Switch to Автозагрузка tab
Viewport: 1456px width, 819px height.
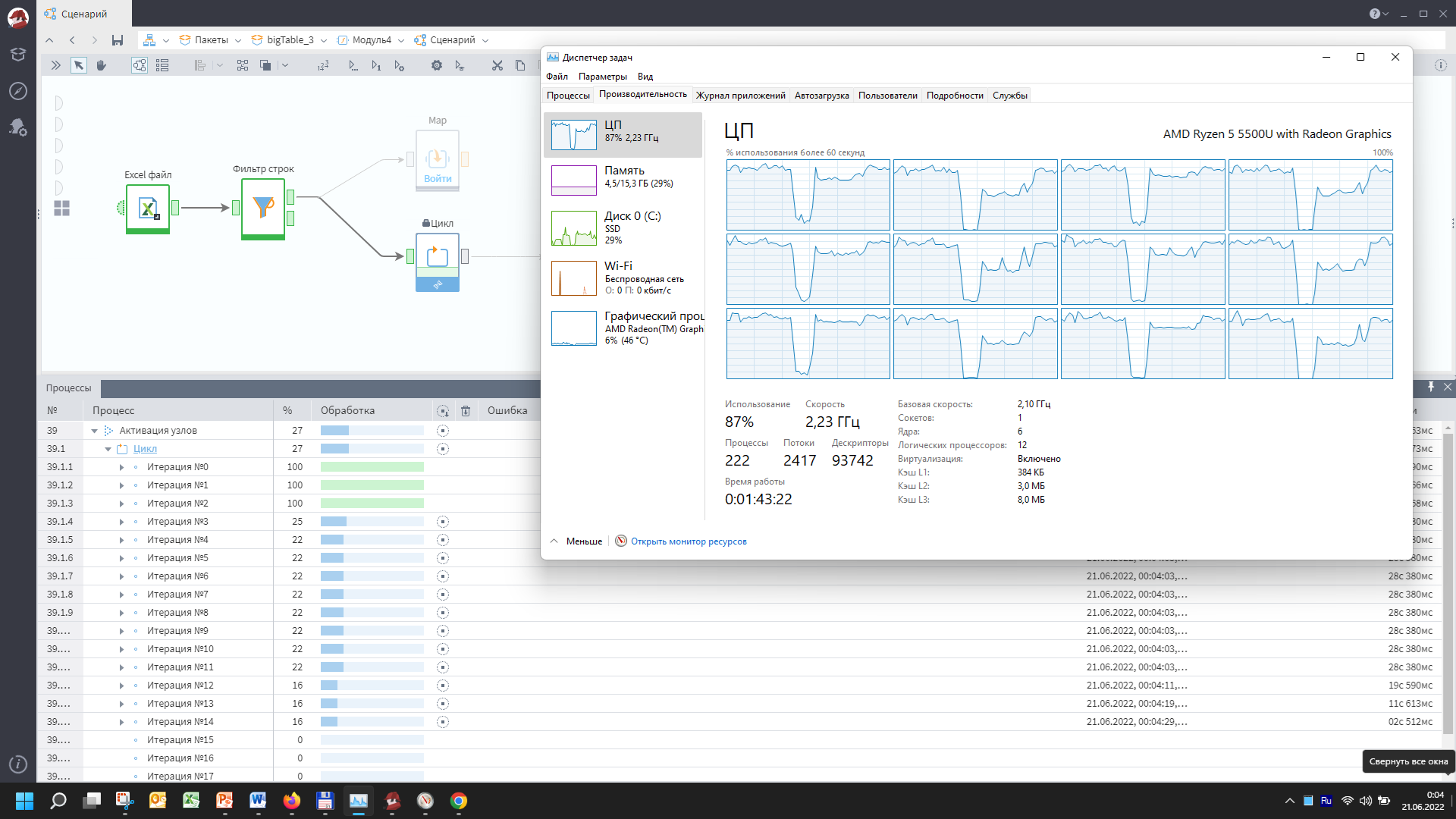pos(821,96)
